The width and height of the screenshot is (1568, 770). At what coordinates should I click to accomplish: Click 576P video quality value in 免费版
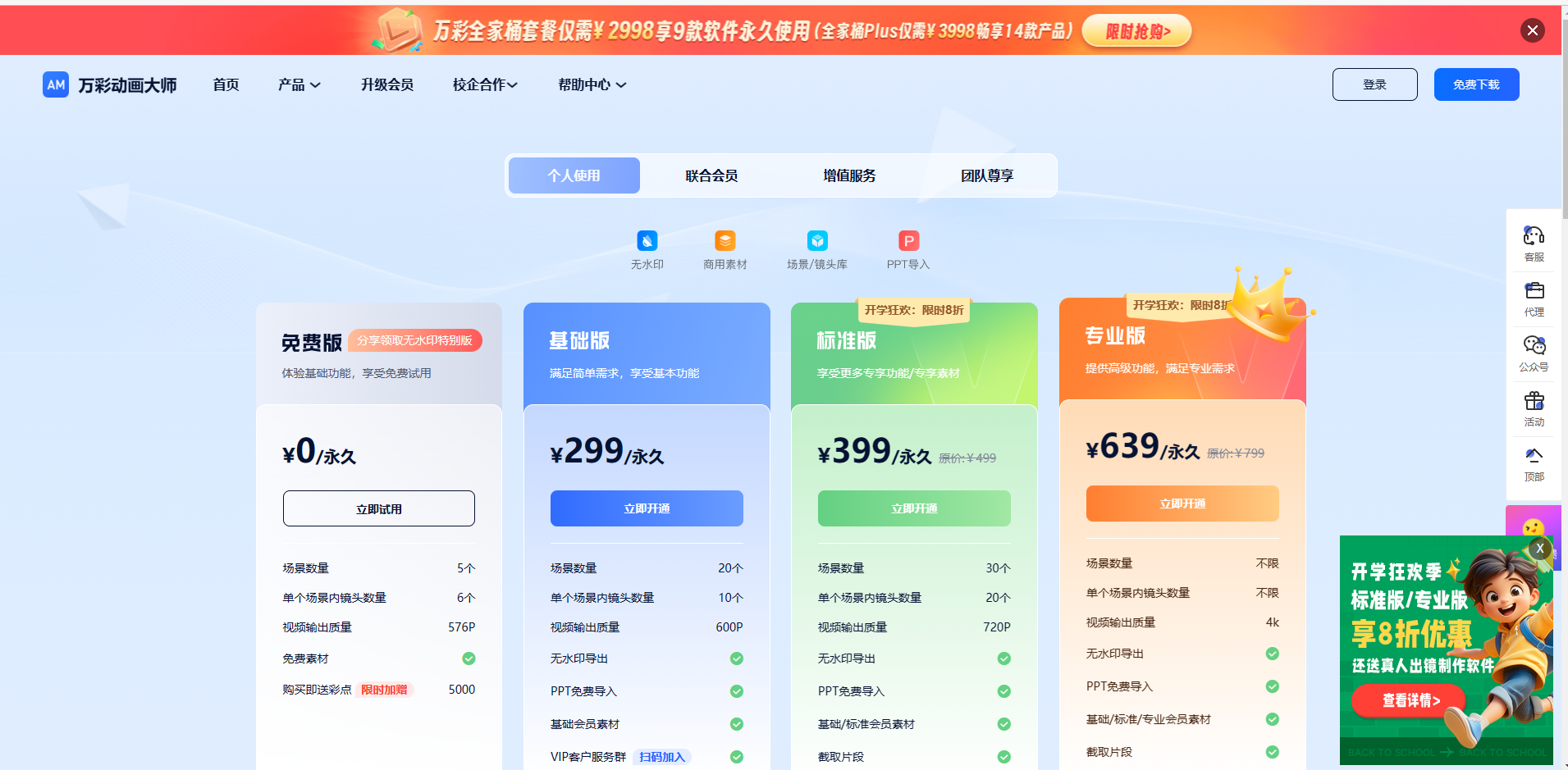coord(461,627)
